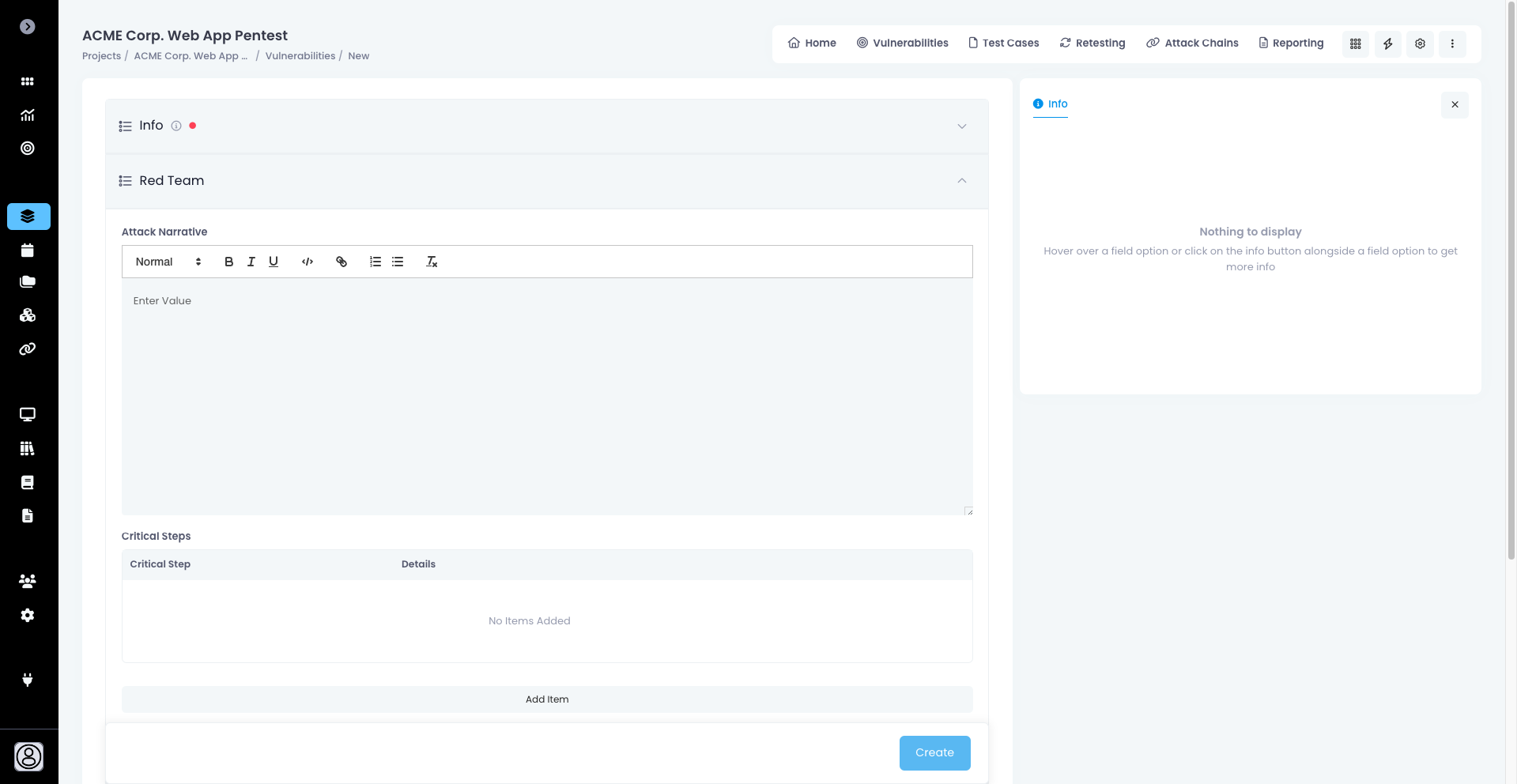Click the Create button
The image size is (1517, 784).
(934, 752)
